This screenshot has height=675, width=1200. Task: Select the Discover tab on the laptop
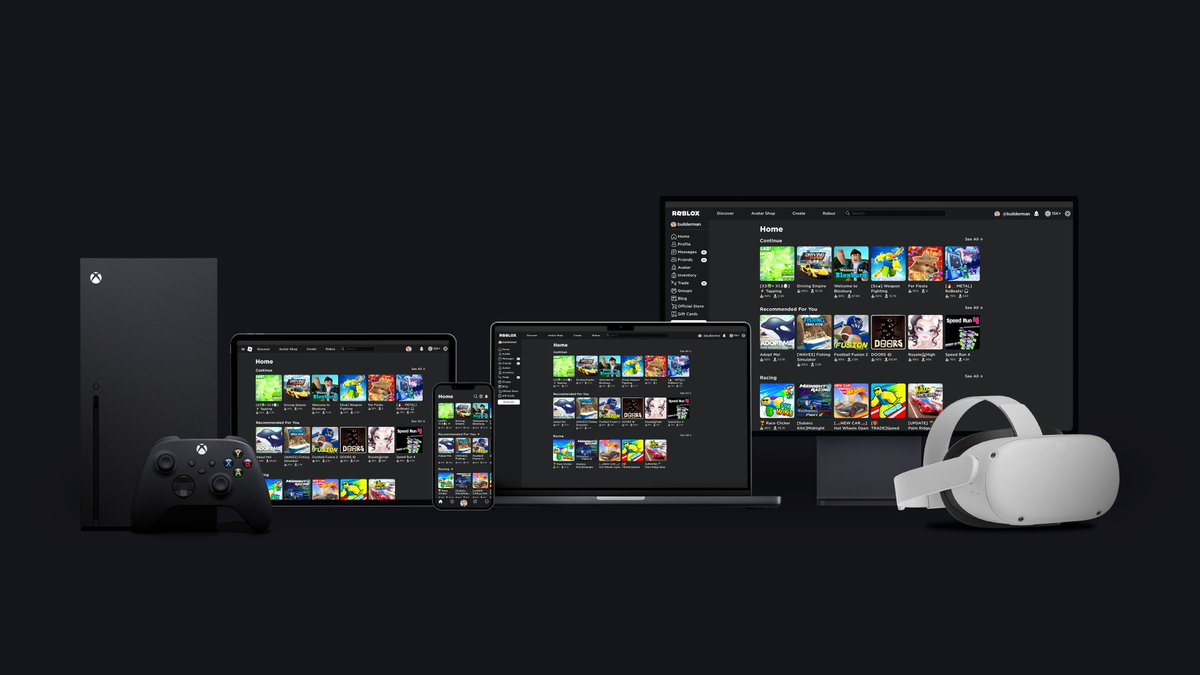coord(532,335)
